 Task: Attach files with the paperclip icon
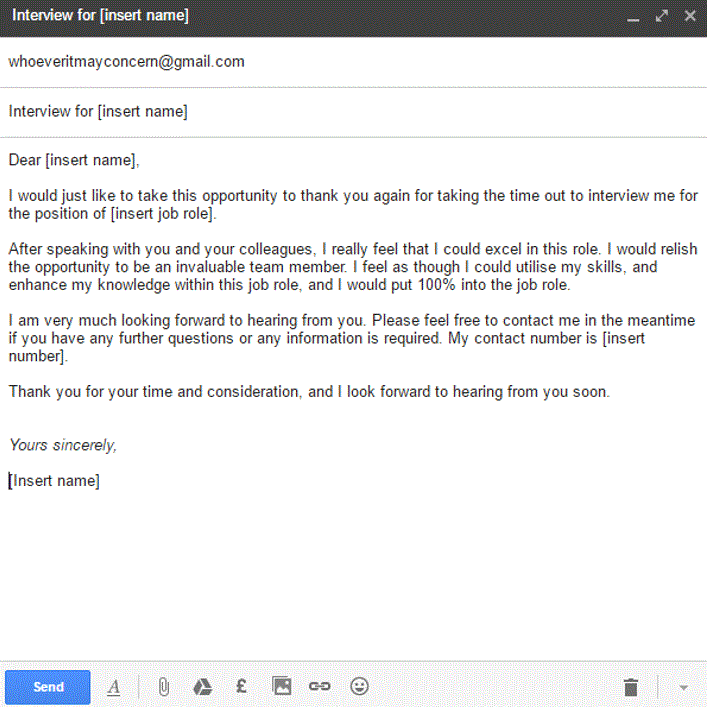coord(163,687)
